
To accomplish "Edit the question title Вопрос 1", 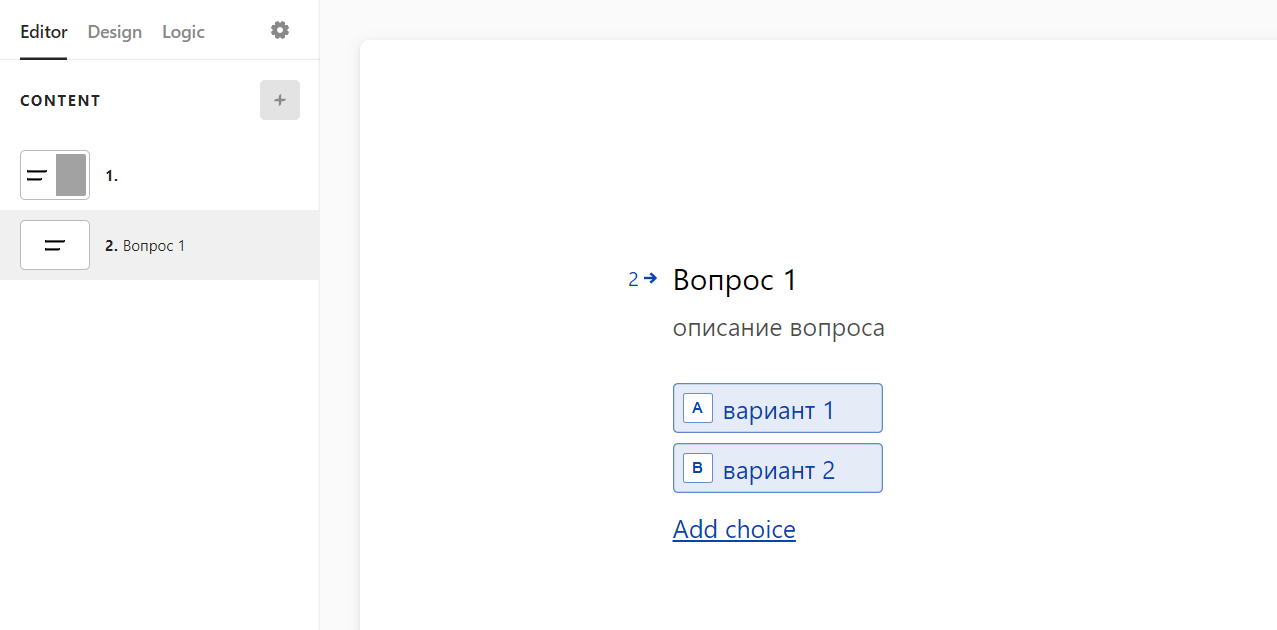I will [x=735, y=280].
